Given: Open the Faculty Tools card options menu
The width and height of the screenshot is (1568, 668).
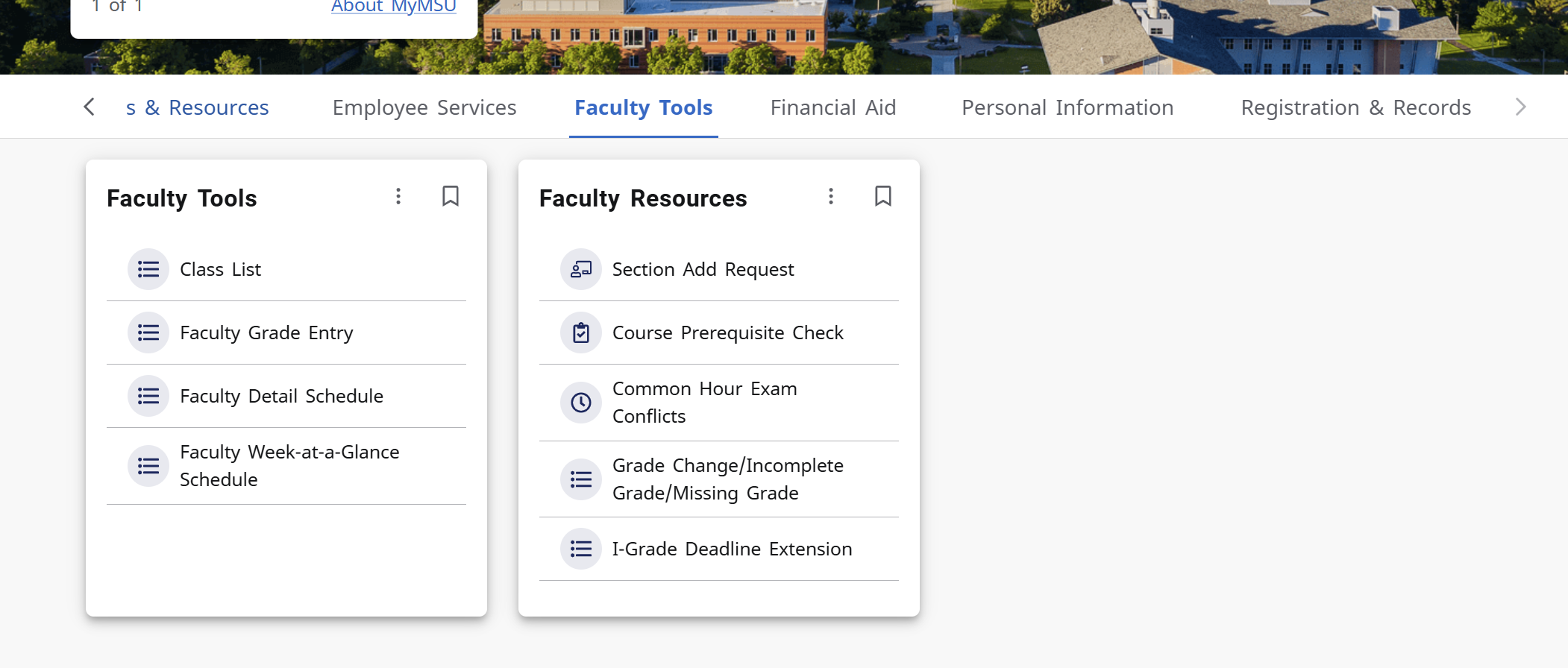Looking at the screenshot, I should [x=398, y=196].
